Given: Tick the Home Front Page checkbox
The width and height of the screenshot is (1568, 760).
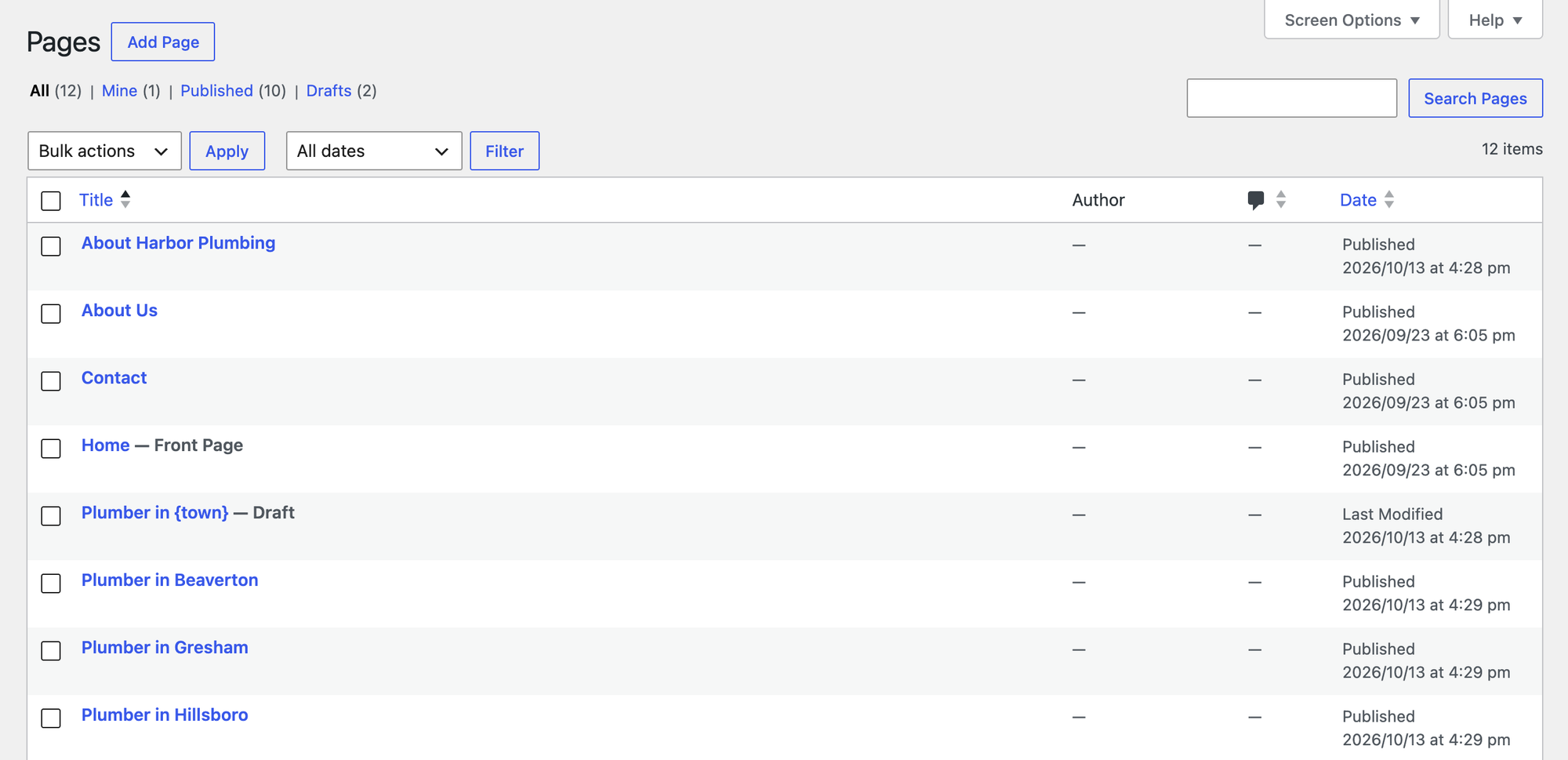Looking at the screenshot, I should click(x=51, y=449).
